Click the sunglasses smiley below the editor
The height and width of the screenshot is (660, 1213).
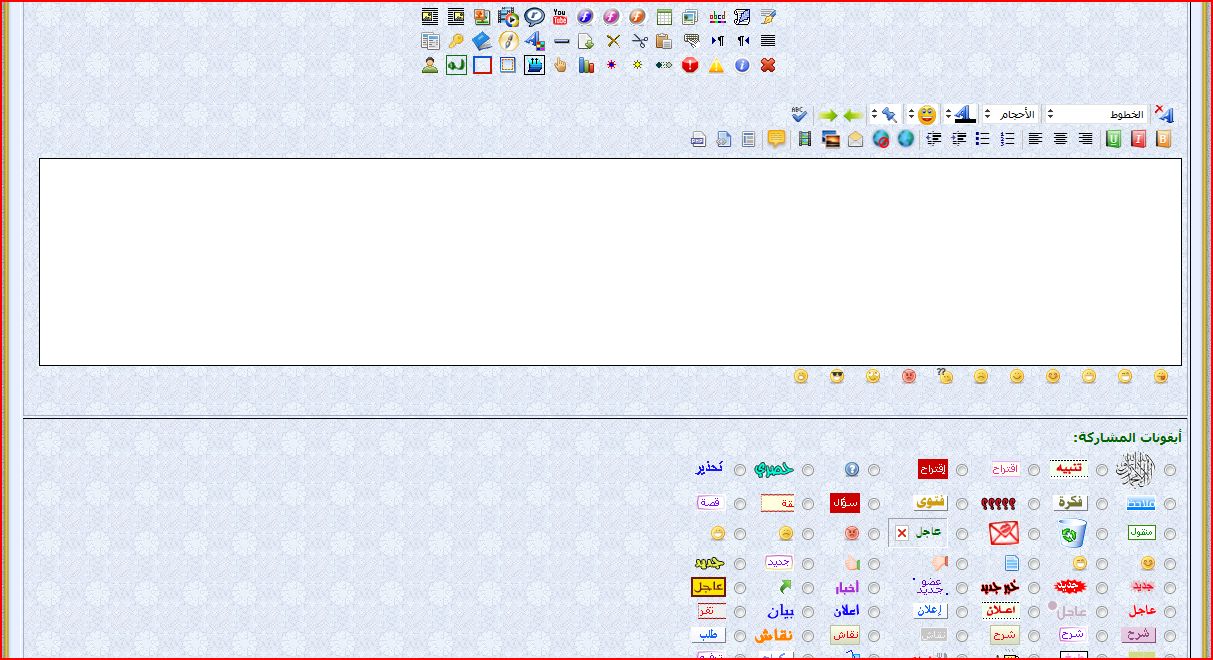(837, 377)
